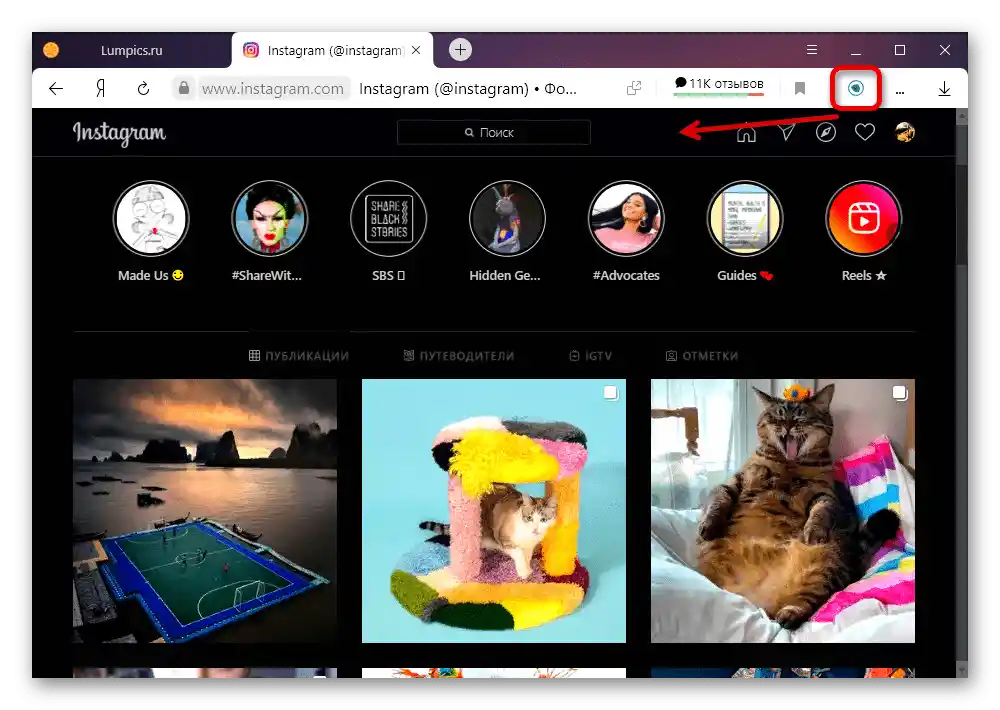
Task: Select the ОТМЕТКИ tab
Action: pos(702,355)
